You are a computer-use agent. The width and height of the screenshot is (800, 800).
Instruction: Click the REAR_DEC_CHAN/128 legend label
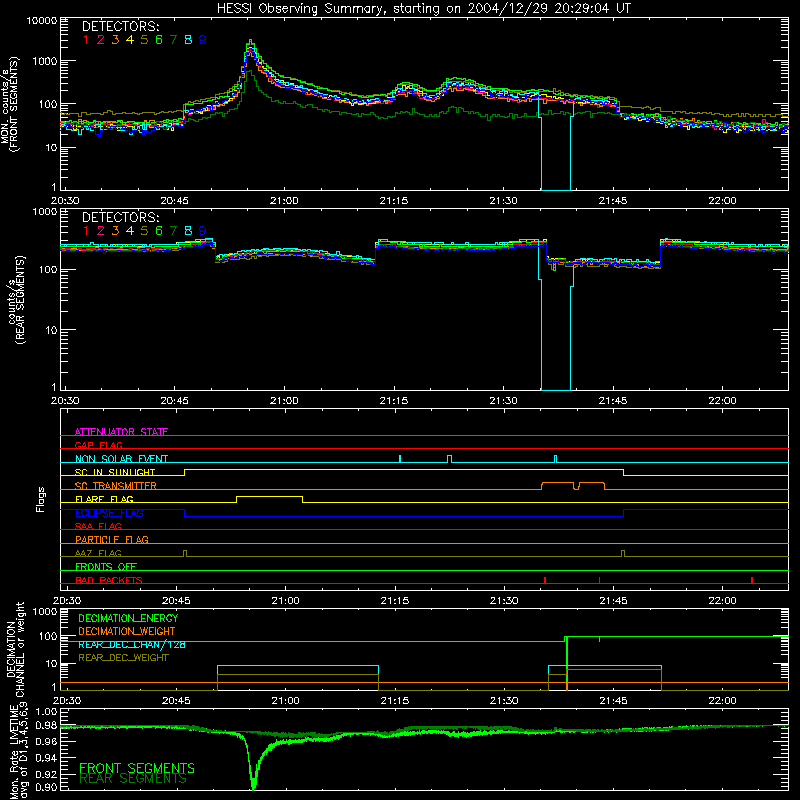[x=132, y=644]
